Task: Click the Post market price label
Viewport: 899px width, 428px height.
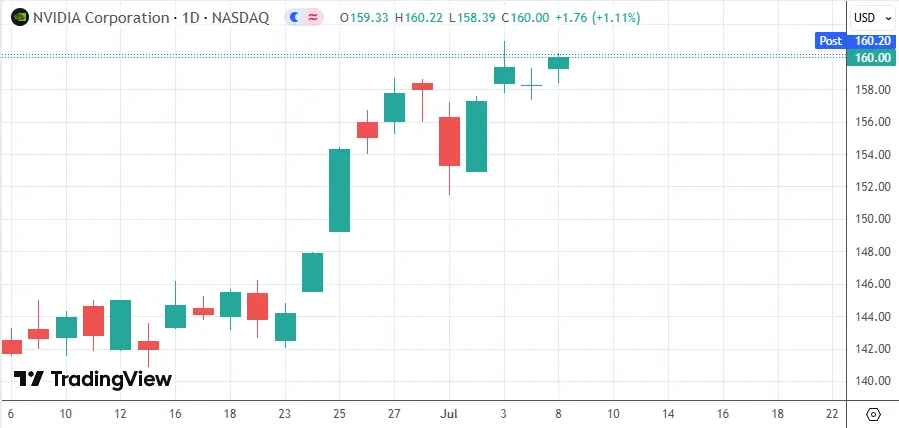Action: click(x=830, y=41)
